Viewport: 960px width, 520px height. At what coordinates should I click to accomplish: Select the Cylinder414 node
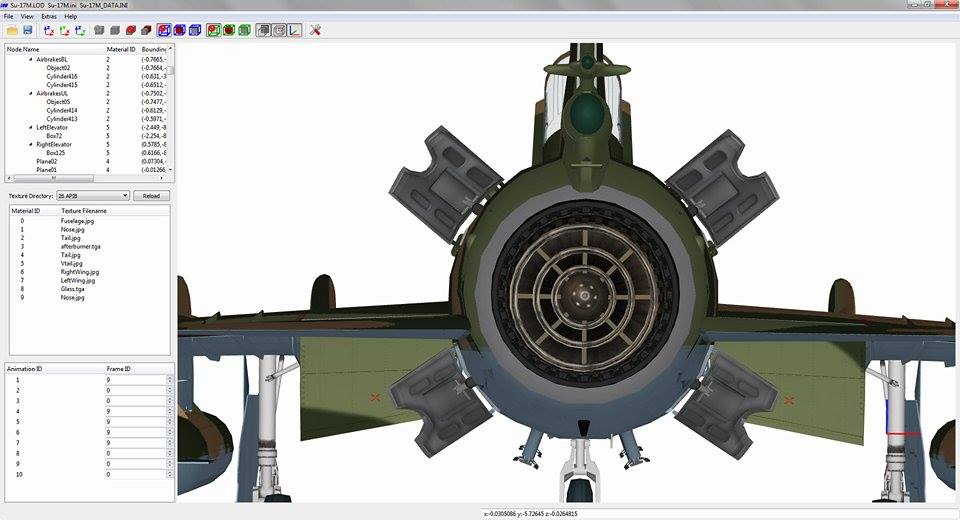[62, 110]
